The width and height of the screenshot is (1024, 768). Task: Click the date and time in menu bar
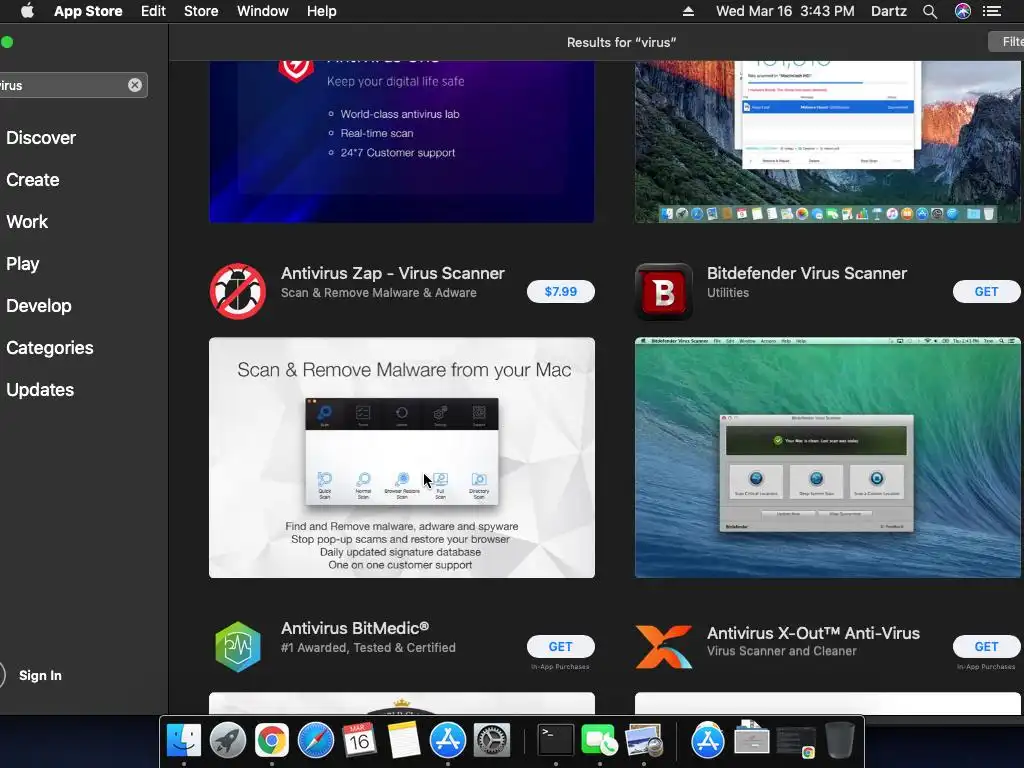(785, 11)
